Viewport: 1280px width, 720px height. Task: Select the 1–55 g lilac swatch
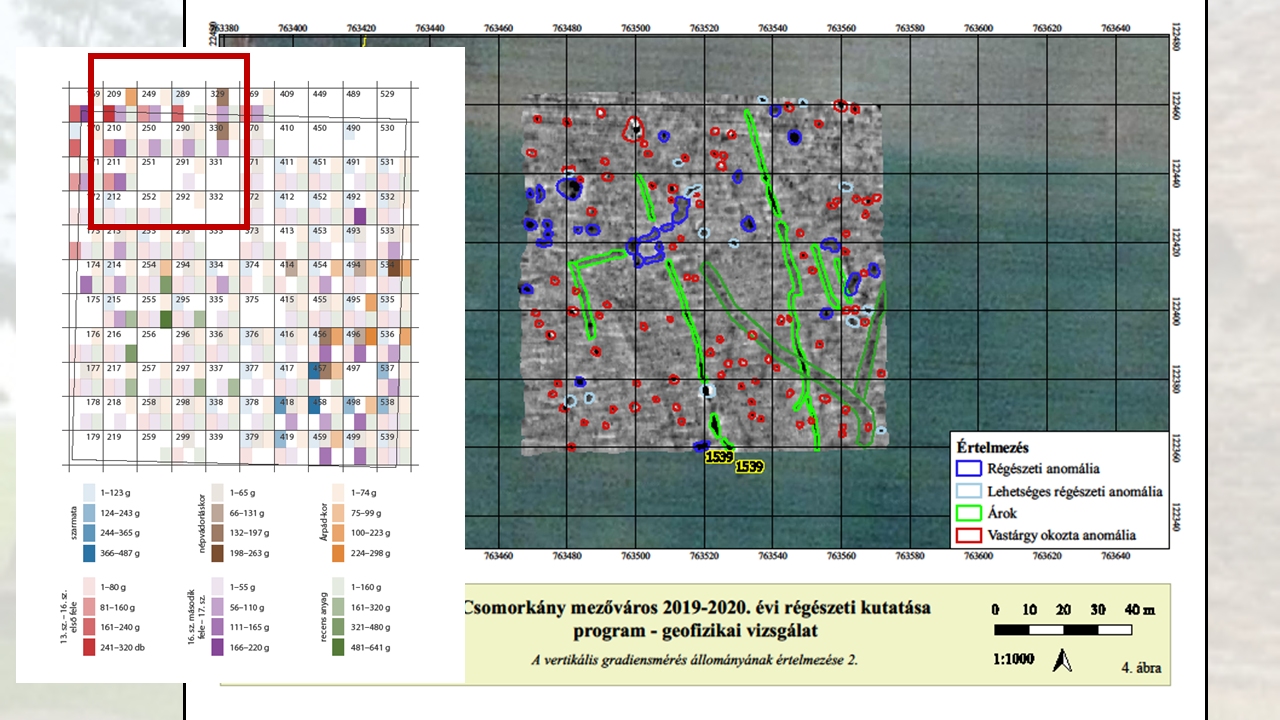[216, 587]
